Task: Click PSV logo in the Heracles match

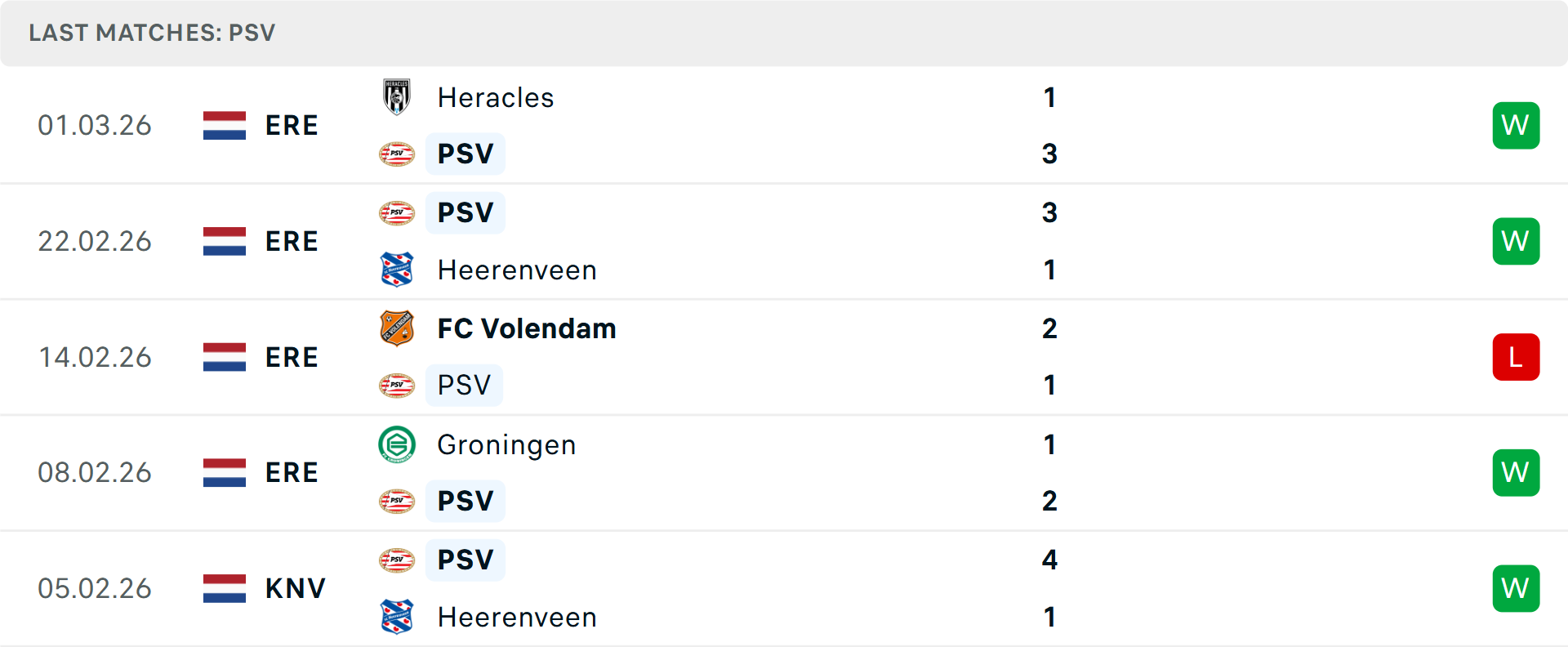Action: click(x=397, y=154)
